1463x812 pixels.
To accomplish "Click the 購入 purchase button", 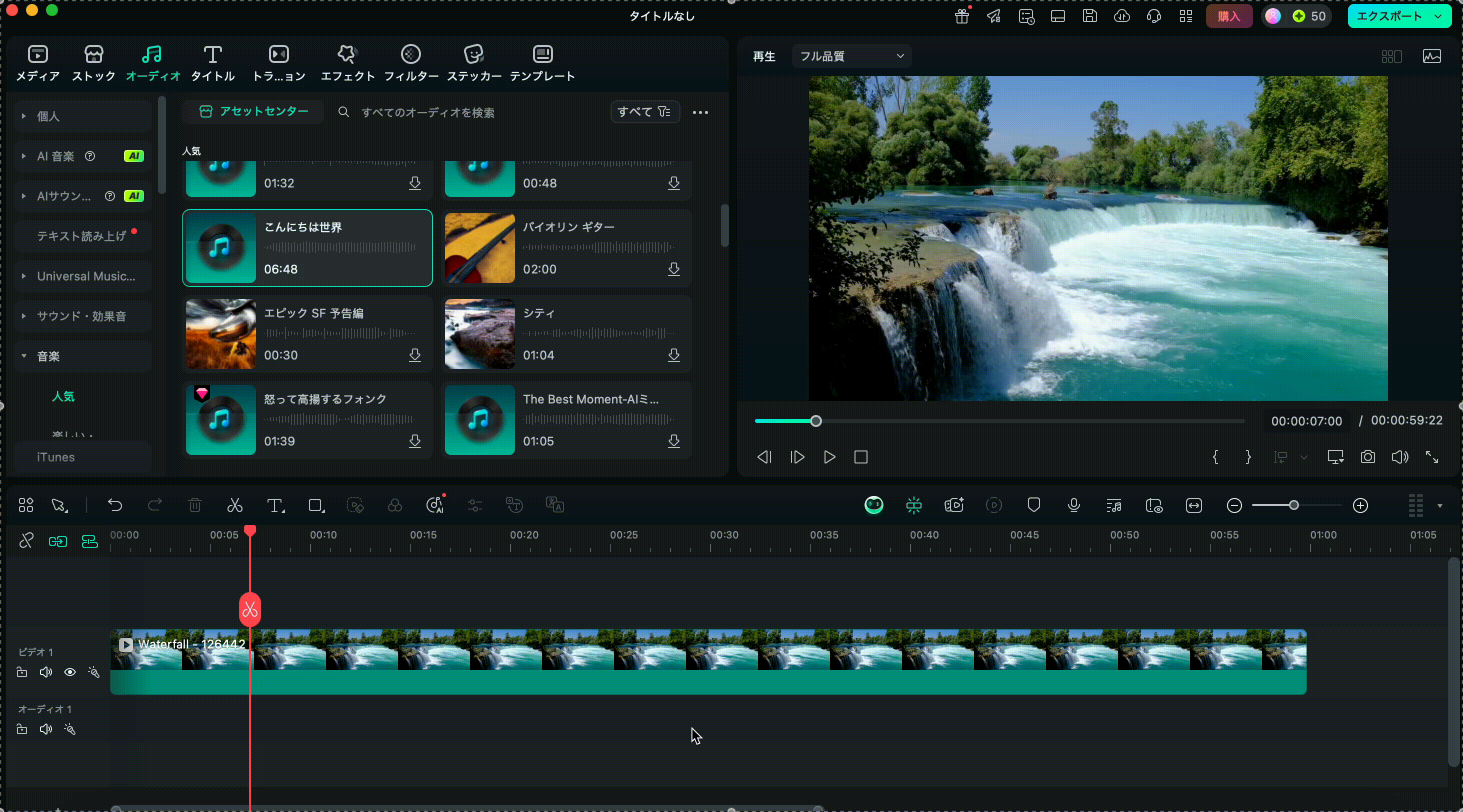I will point(1228,16).
